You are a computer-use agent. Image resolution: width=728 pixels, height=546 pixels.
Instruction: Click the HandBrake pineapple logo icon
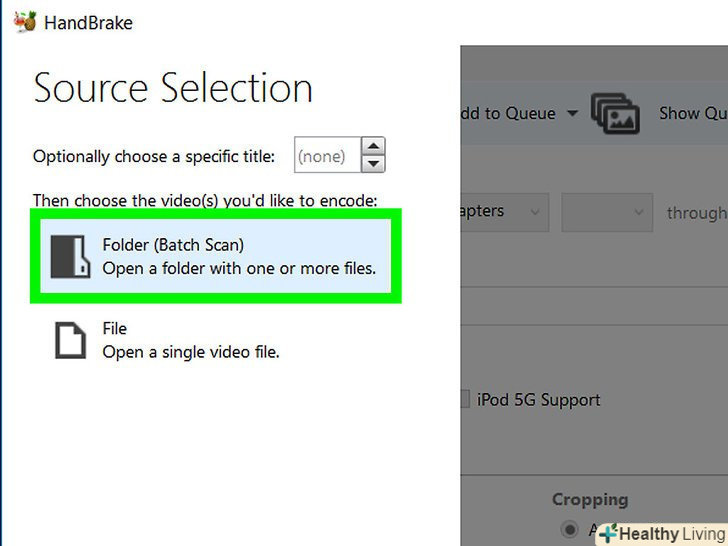[26, 22]
